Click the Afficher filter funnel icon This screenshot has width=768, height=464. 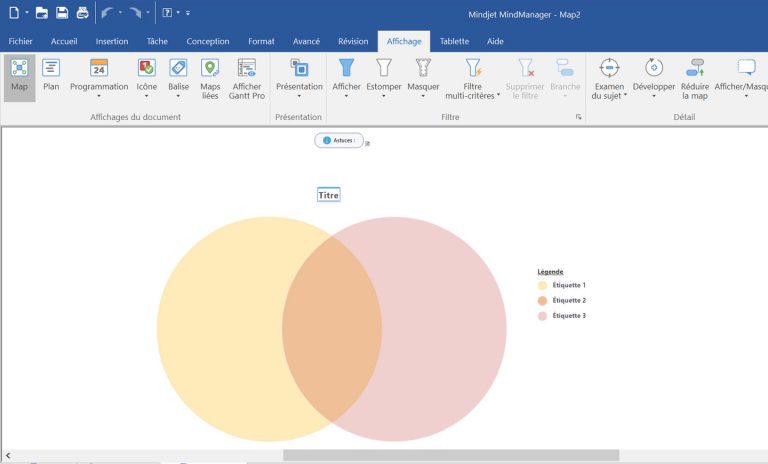[346, 69]
